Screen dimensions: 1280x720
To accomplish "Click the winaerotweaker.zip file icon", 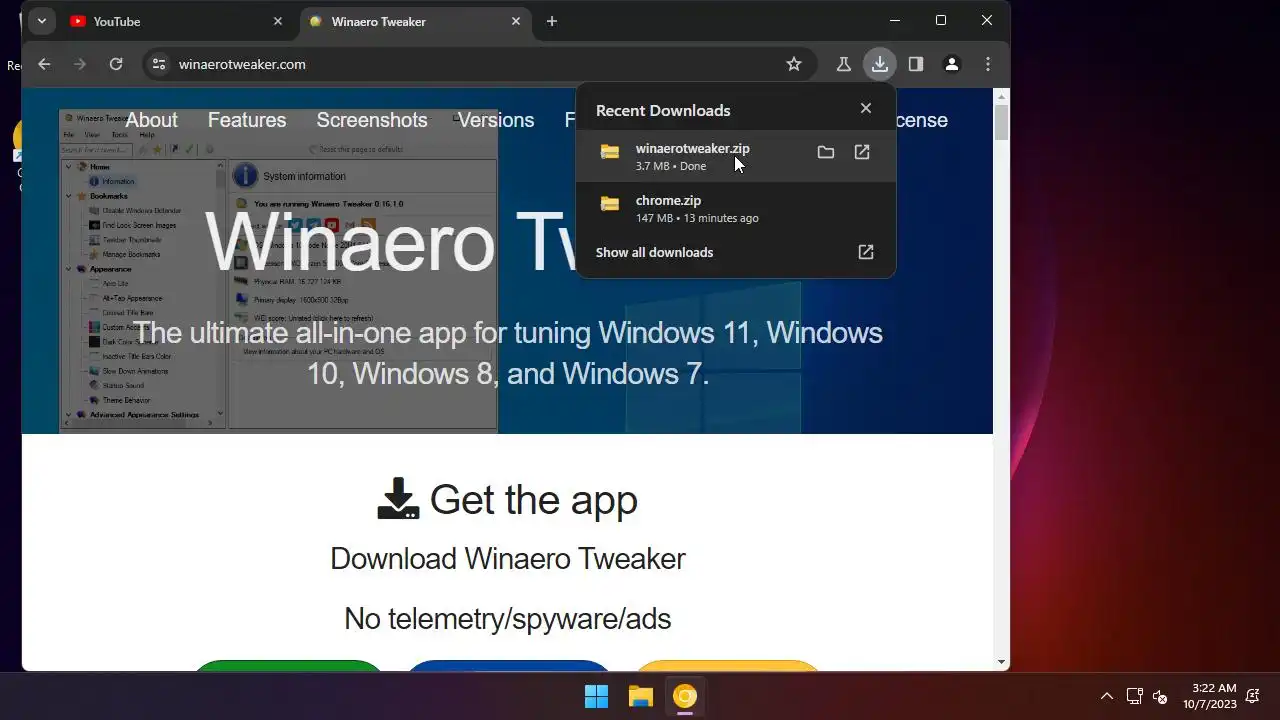I will (609, 152).
